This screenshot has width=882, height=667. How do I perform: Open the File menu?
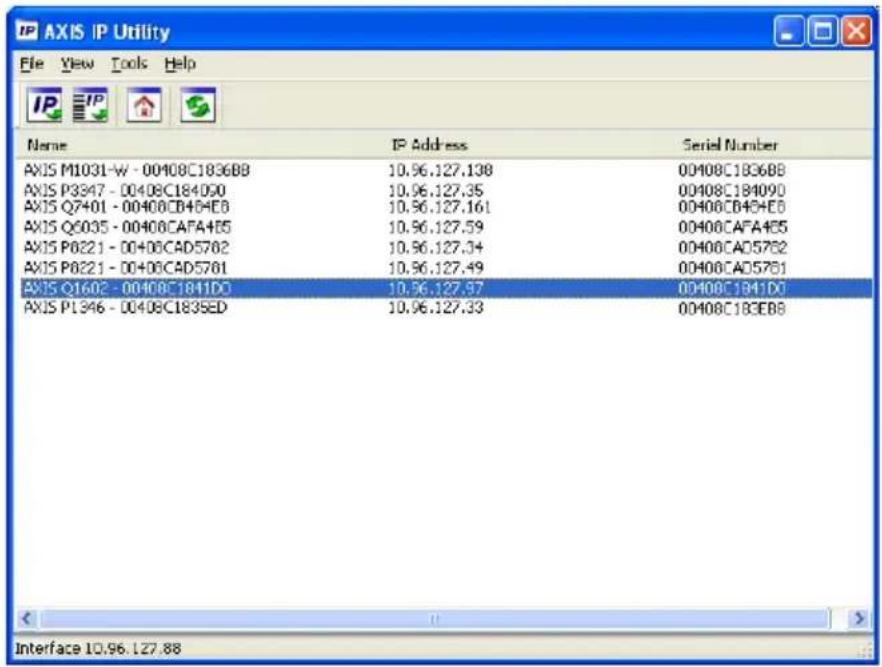[x=32, y=64]
